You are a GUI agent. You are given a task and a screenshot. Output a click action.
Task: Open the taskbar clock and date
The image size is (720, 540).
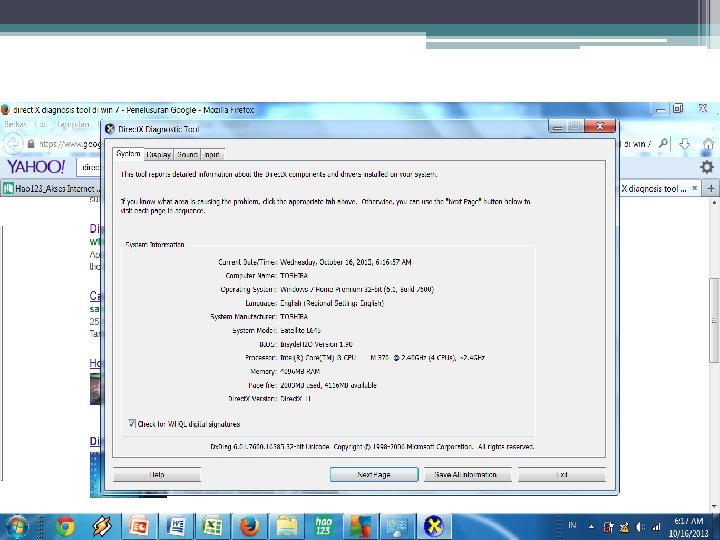689,527
